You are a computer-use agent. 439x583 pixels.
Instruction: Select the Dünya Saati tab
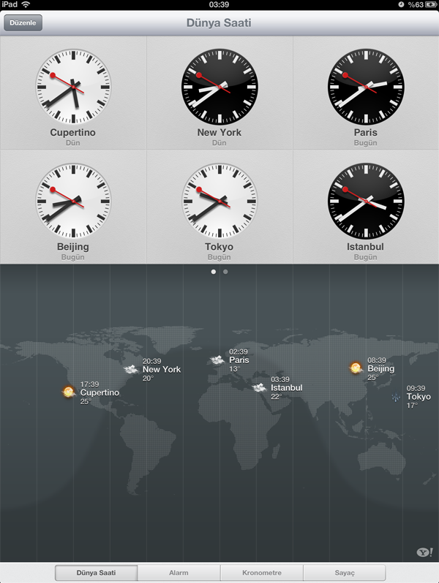pos(96,573)
